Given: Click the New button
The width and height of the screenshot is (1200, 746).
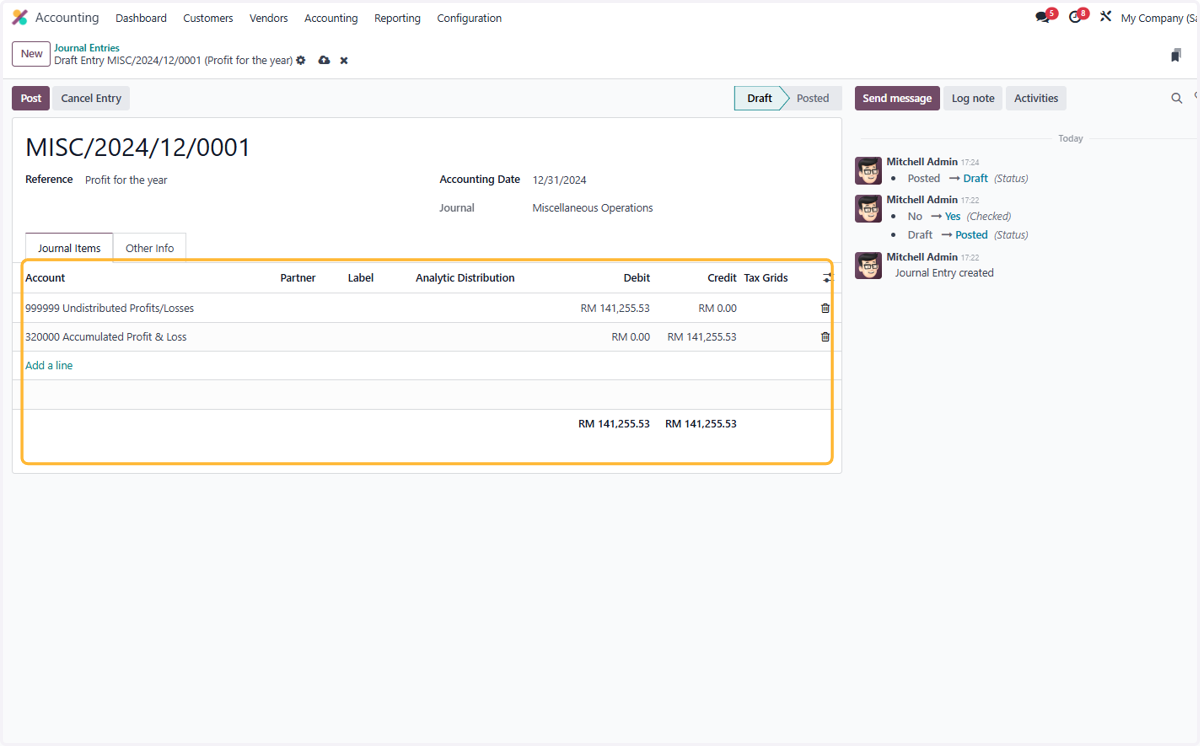Looking at the screenshot, I should coord(32,54).
